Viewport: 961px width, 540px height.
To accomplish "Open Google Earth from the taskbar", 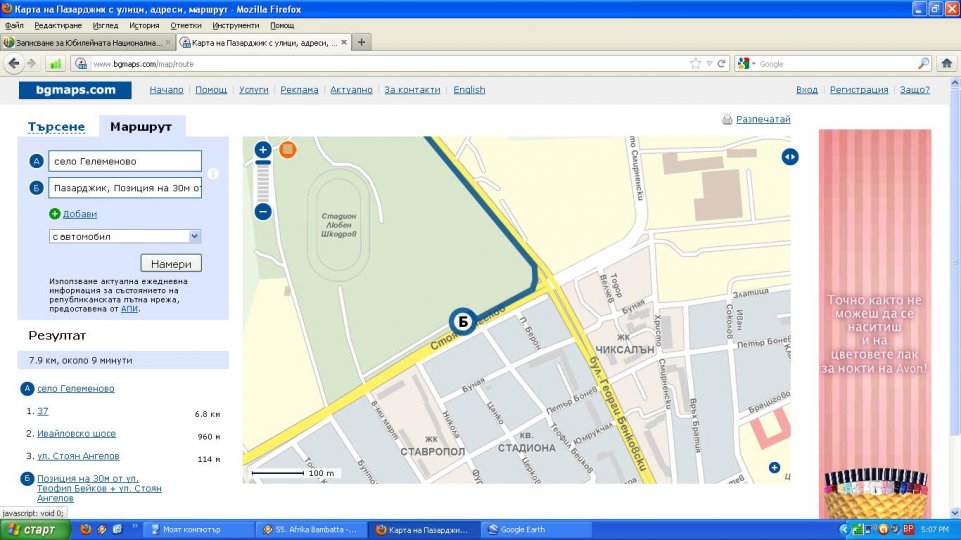I will (522, 529).
